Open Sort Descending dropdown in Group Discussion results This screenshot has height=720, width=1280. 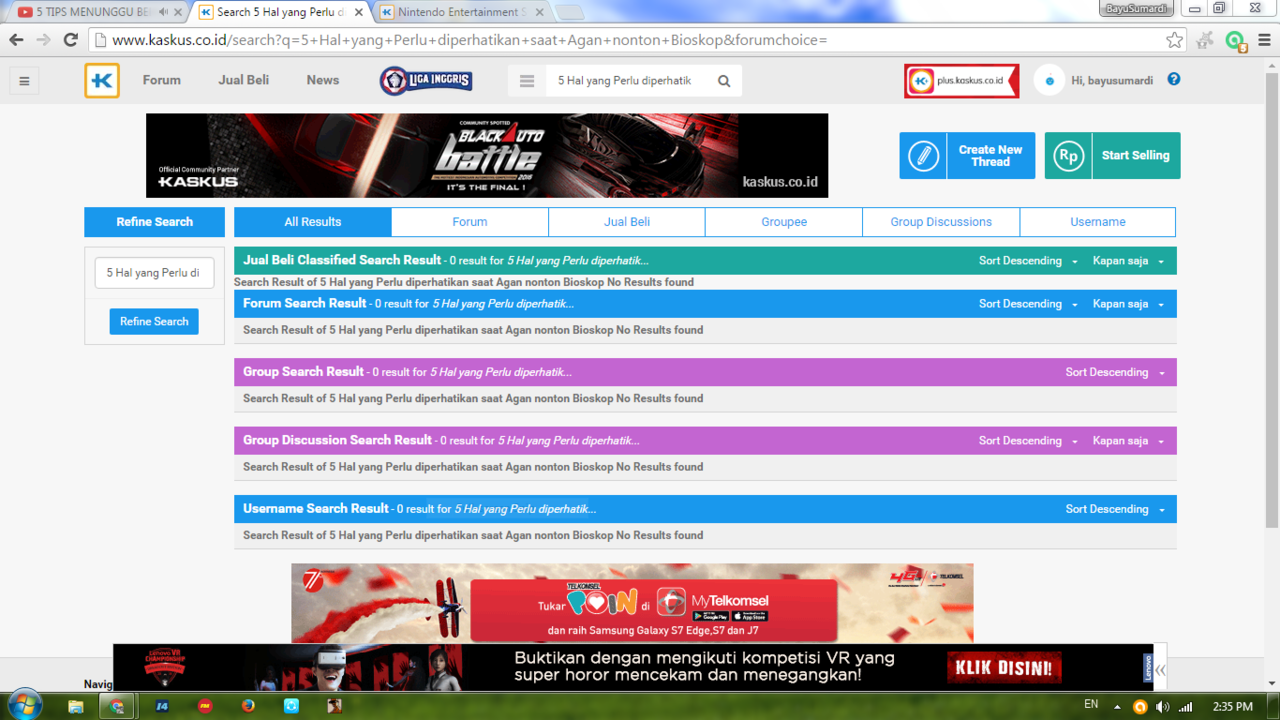click(1028, 441)
